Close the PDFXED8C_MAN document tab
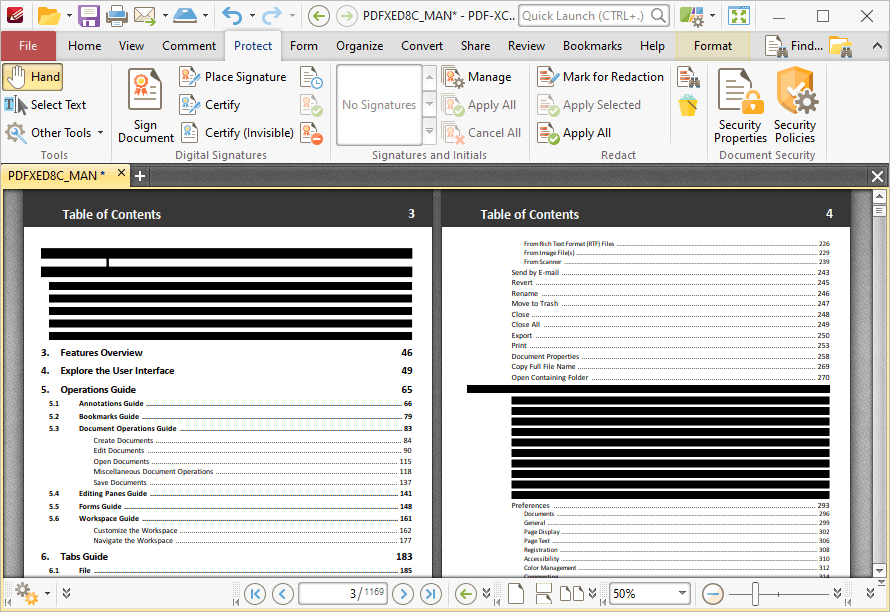The width and height of the screenshot is (890, 612). coord(121,173)
